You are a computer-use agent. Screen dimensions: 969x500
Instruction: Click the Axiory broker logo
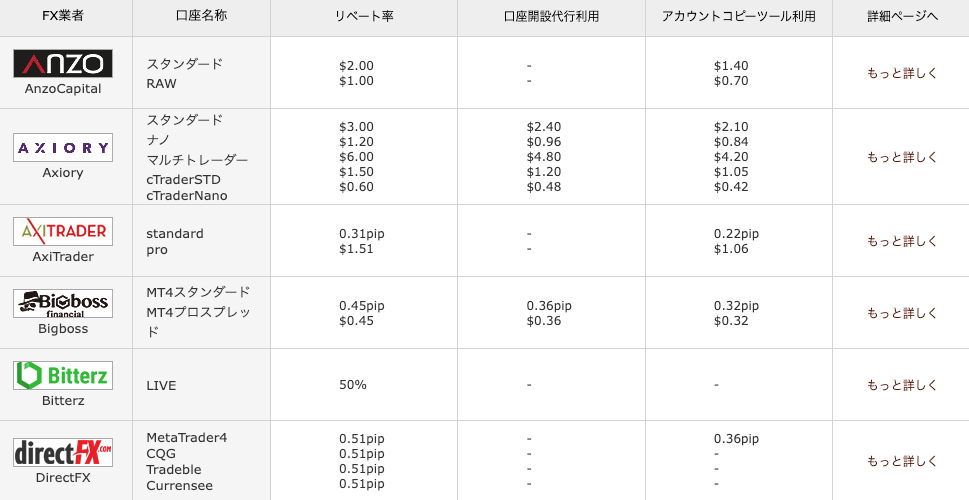(x=62, y=148)
